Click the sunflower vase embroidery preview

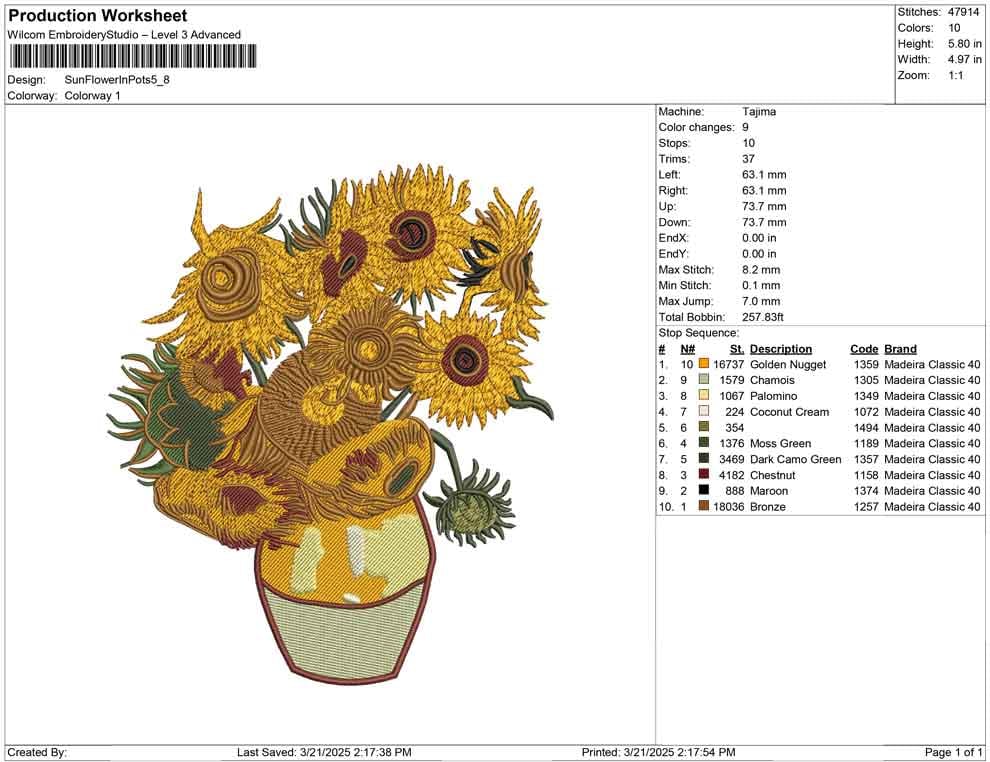point(330,426)
